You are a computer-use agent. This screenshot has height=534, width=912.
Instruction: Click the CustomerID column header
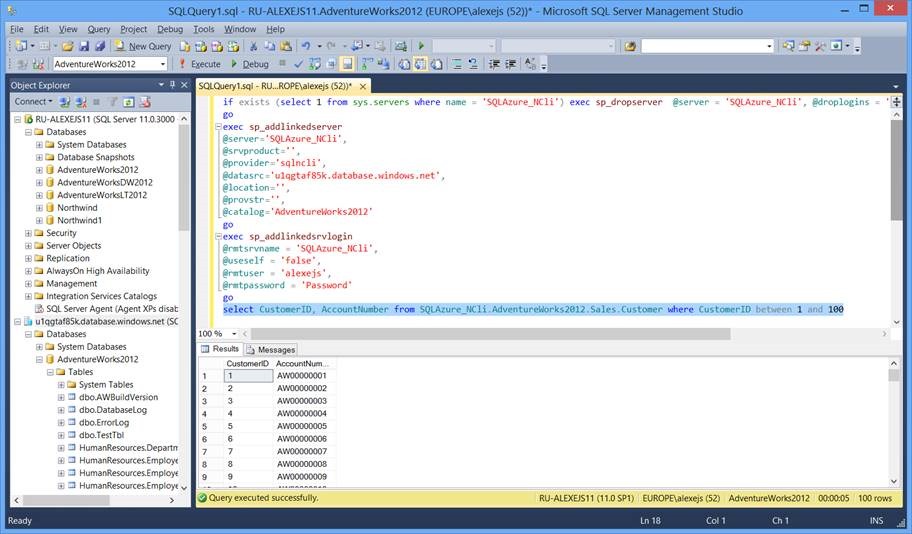pyautogui.click(x=248, y=364)
